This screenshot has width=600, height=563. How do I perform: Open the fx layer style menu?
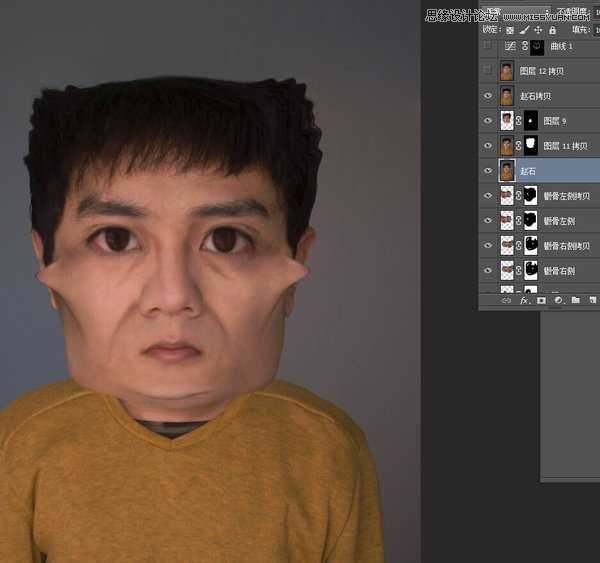tap(524, 299)
